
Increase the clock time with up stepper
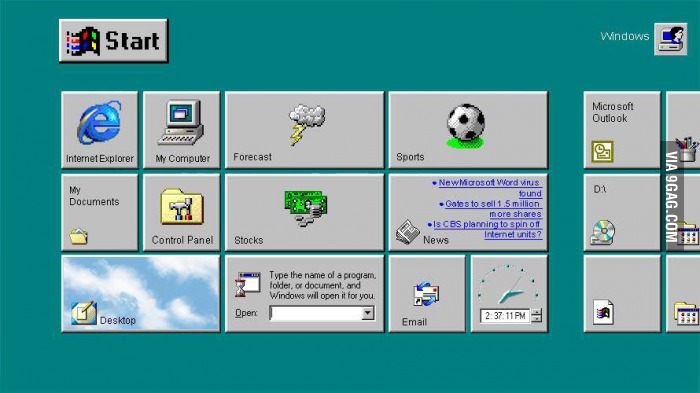[x=537, y=312]
